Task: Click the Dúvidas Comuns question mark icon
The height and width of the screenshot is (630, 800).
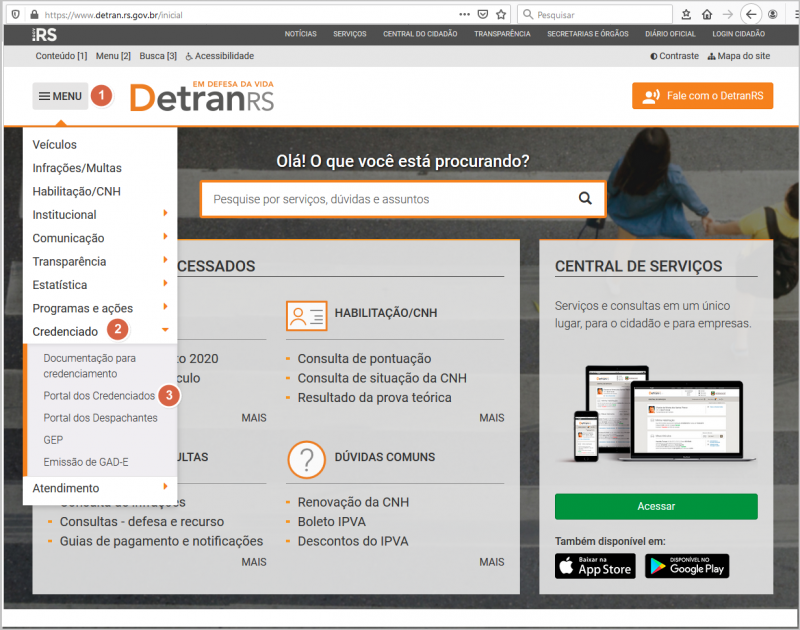Action: (307, 460)
